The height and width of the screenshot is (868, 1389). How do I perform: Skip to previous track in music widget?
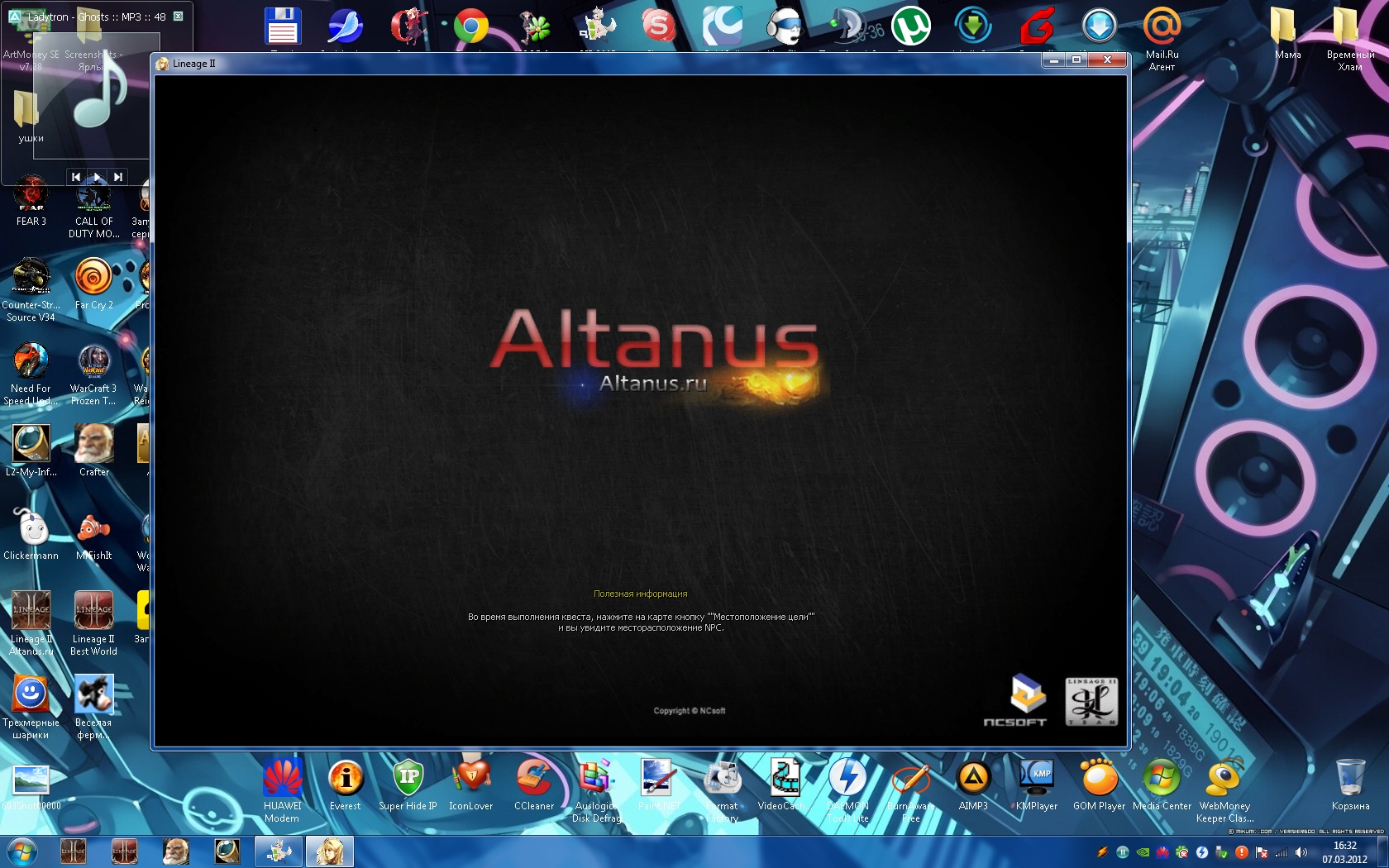click(x=76, y=177)
